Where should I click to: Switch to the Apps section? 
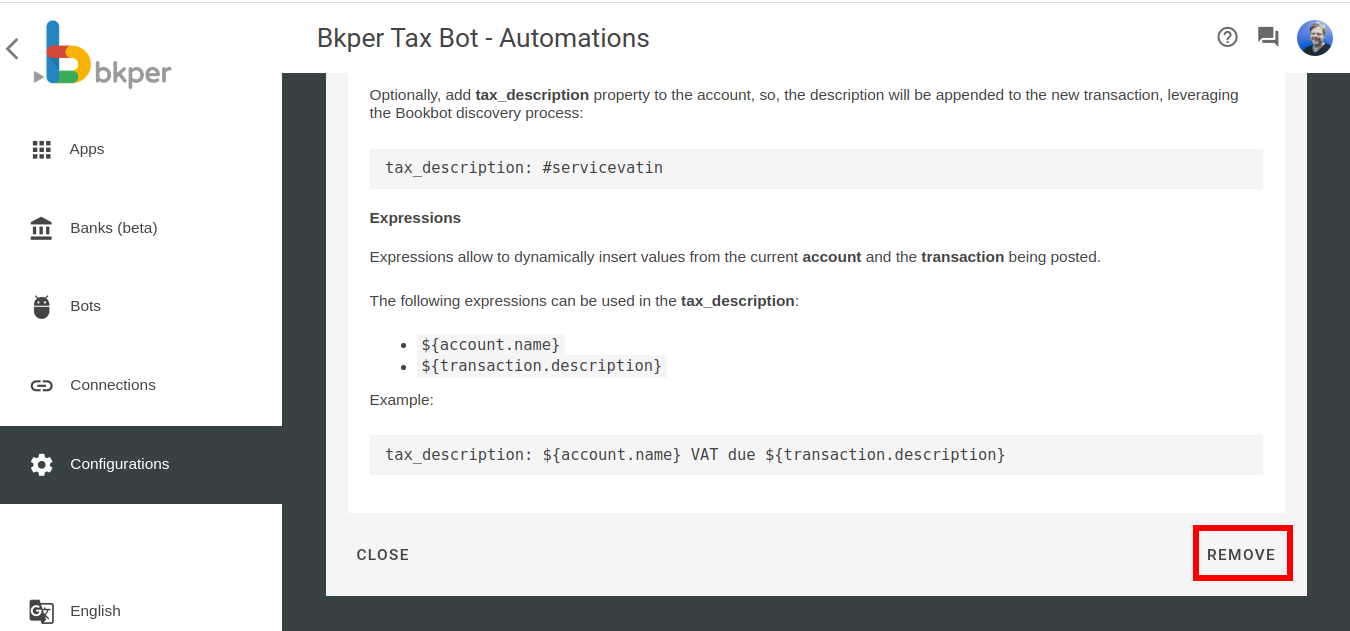pyautogui.click(x=87, y=149)
